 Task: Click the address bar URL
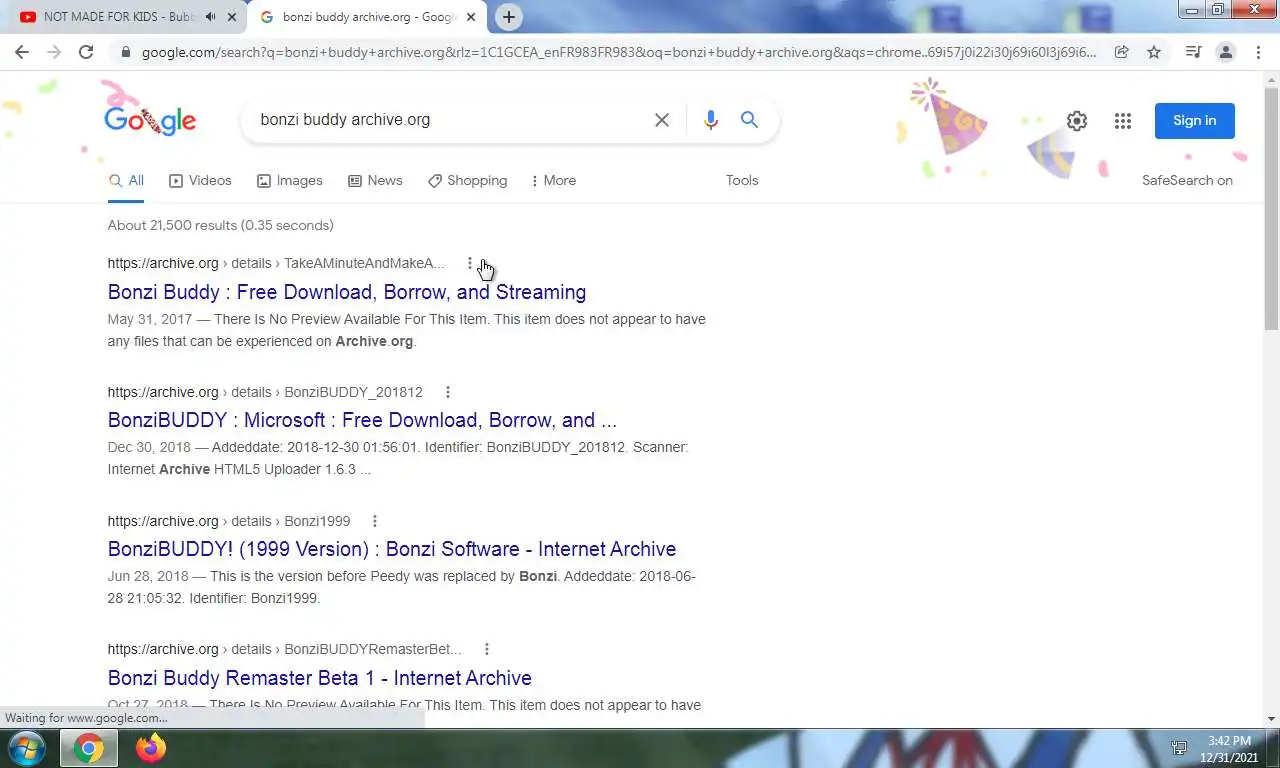[618, 52]
